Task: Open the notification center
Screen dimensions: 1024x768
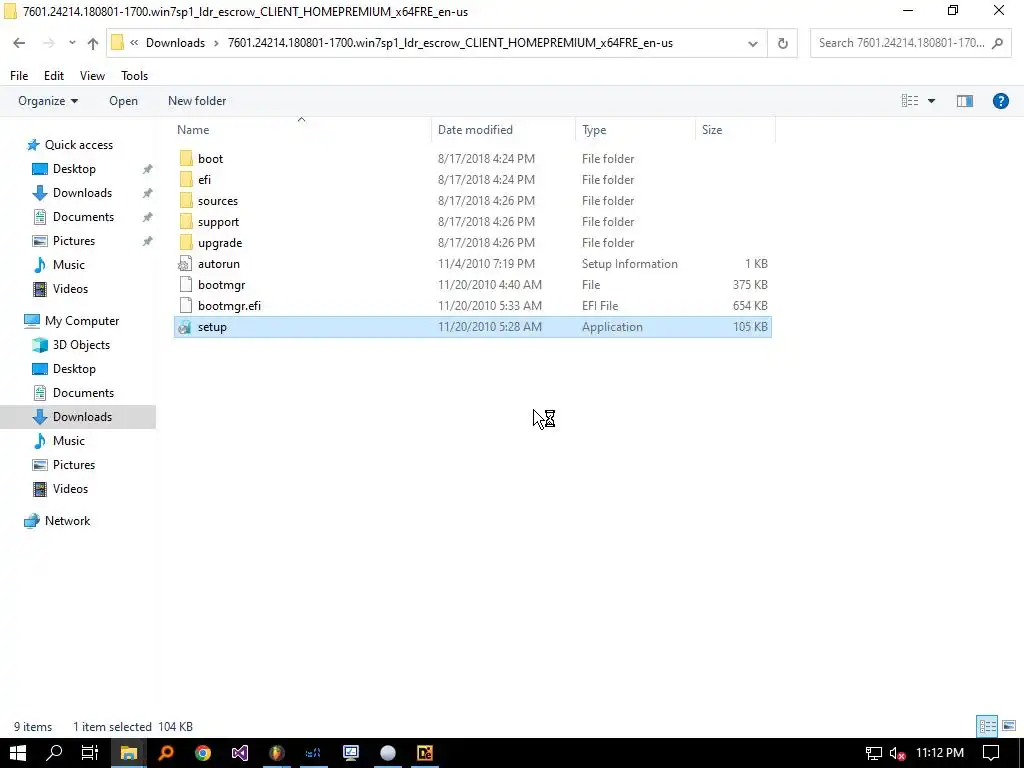Action: pos(991,753)
